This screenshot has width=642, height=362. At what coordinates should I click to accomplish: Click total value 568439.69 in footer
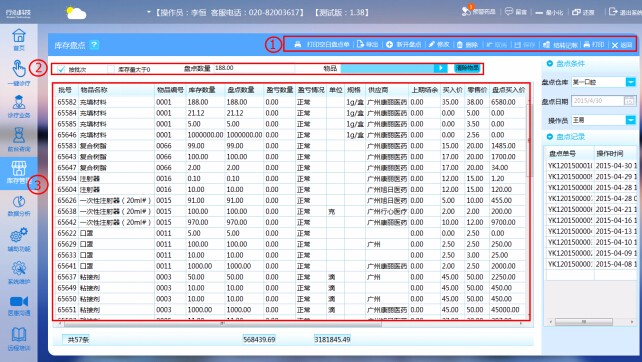coord(259,339)
